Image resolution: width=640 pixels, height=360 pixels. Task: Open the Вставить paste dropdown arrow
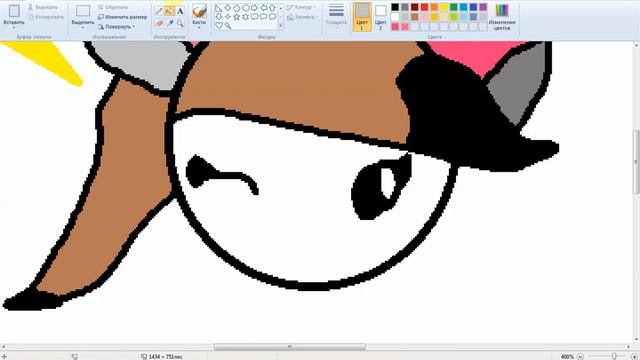14,27
